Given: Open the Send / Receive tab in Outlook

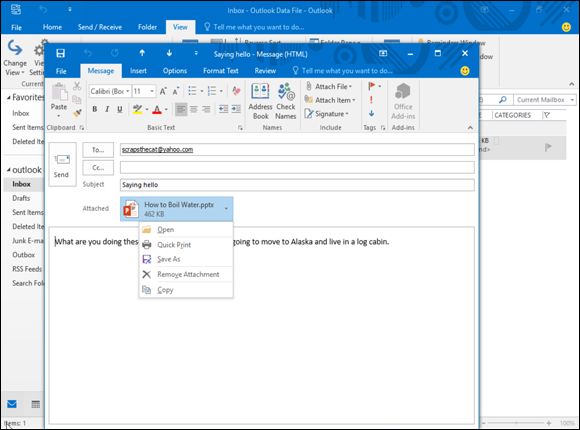Looking at the screenshot, I should coord(100,27).
